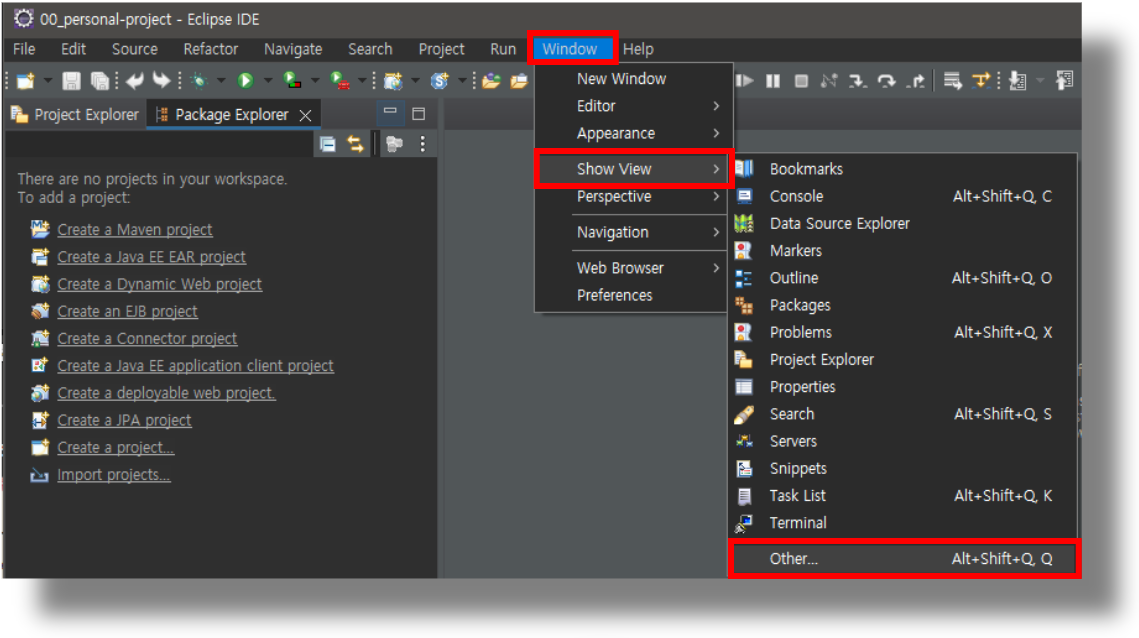The width and height of the screenshot is (1139, 638).
Task: Show the Servers view
Action: (903, 441)
